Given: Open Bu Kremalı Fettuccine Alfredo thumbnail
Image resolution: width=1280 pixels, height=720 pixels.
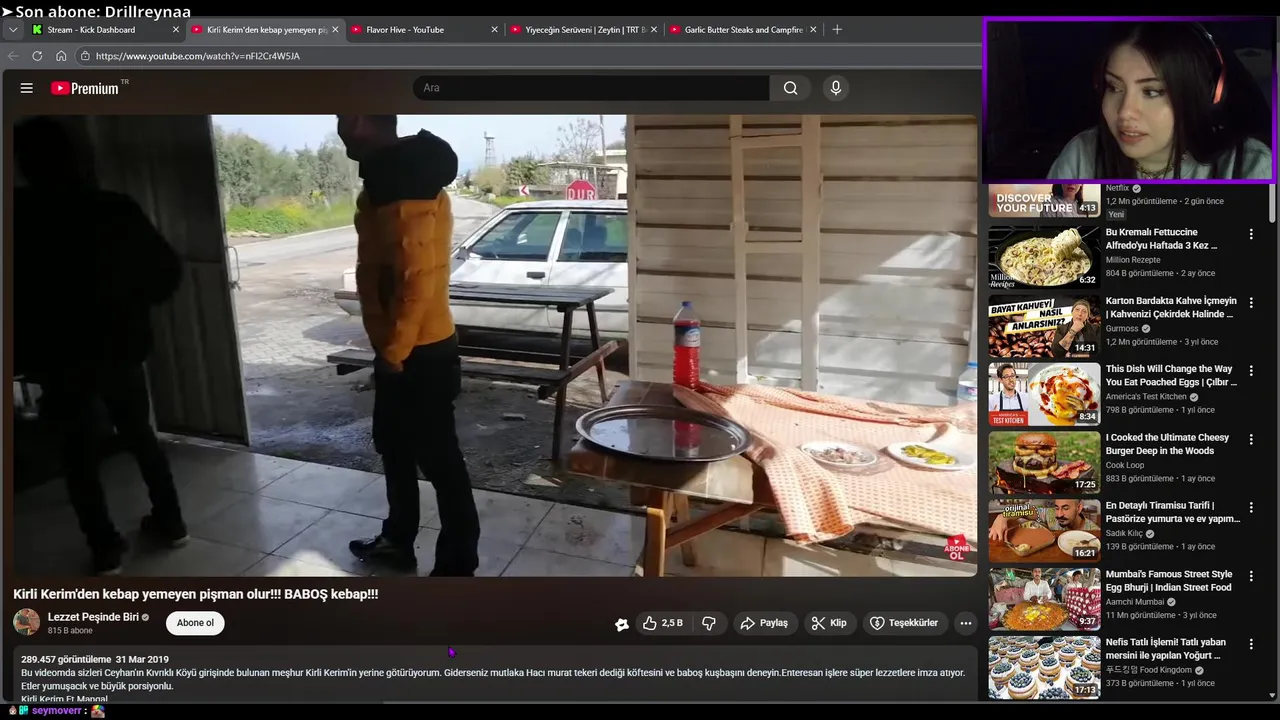Looking at the screenshot, I should [x=1044, y=257].
